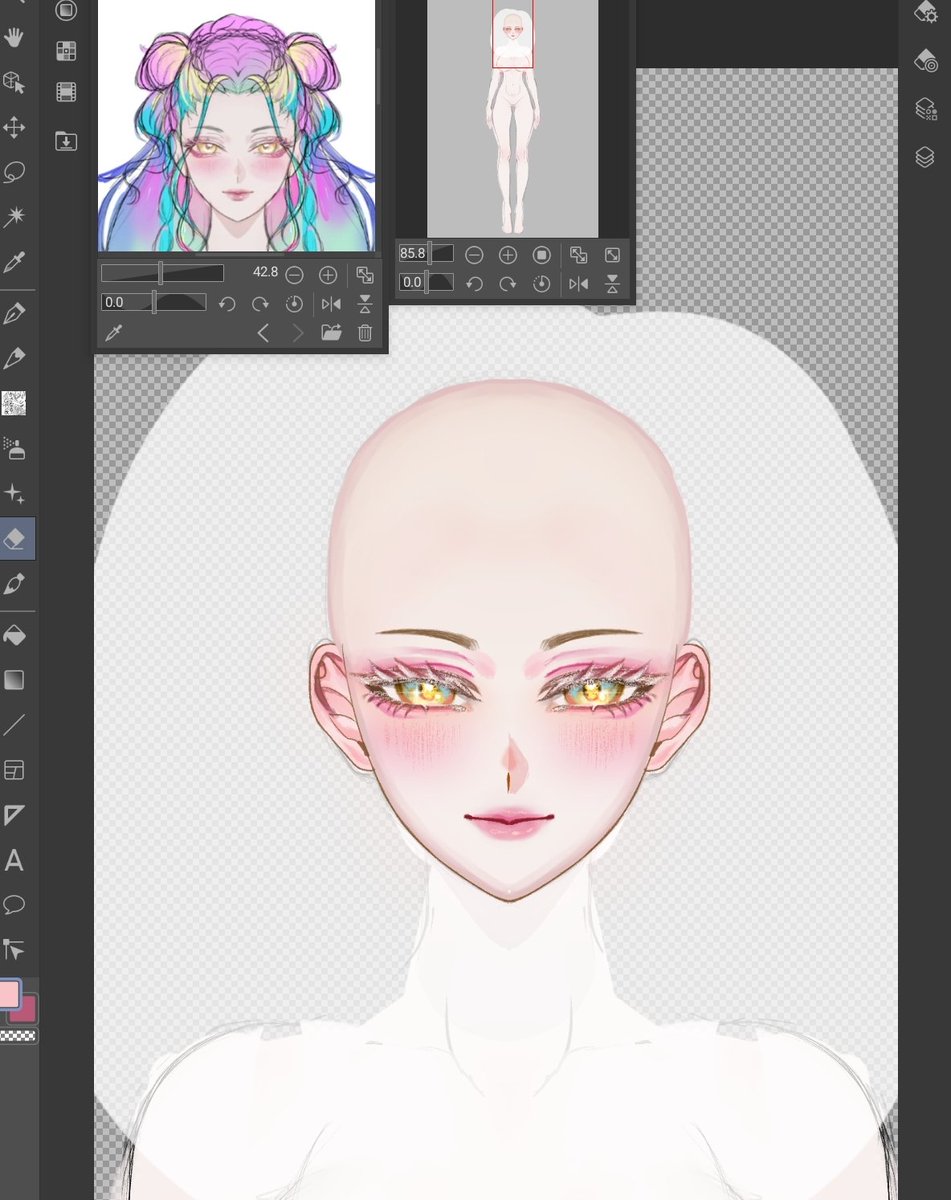Rotate canvas right in Navigator
This screenshot has height=1200, width=951.
coord(508,284)
